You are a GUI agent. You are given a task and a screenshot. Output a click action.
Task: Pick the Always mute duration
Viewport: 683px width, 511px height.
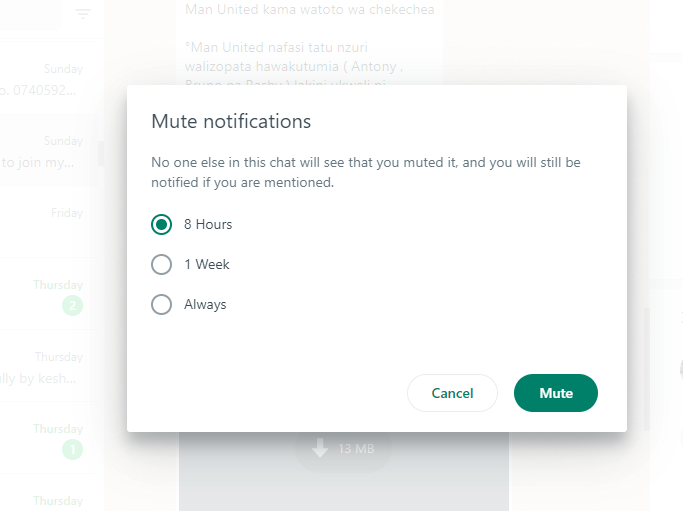162,305
